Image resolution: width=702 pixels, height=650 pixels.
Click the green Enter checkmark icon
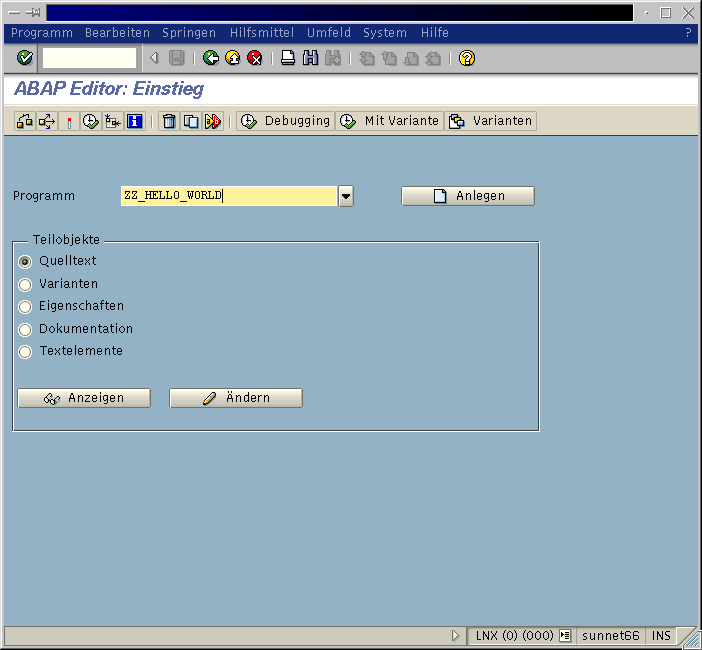25,58
